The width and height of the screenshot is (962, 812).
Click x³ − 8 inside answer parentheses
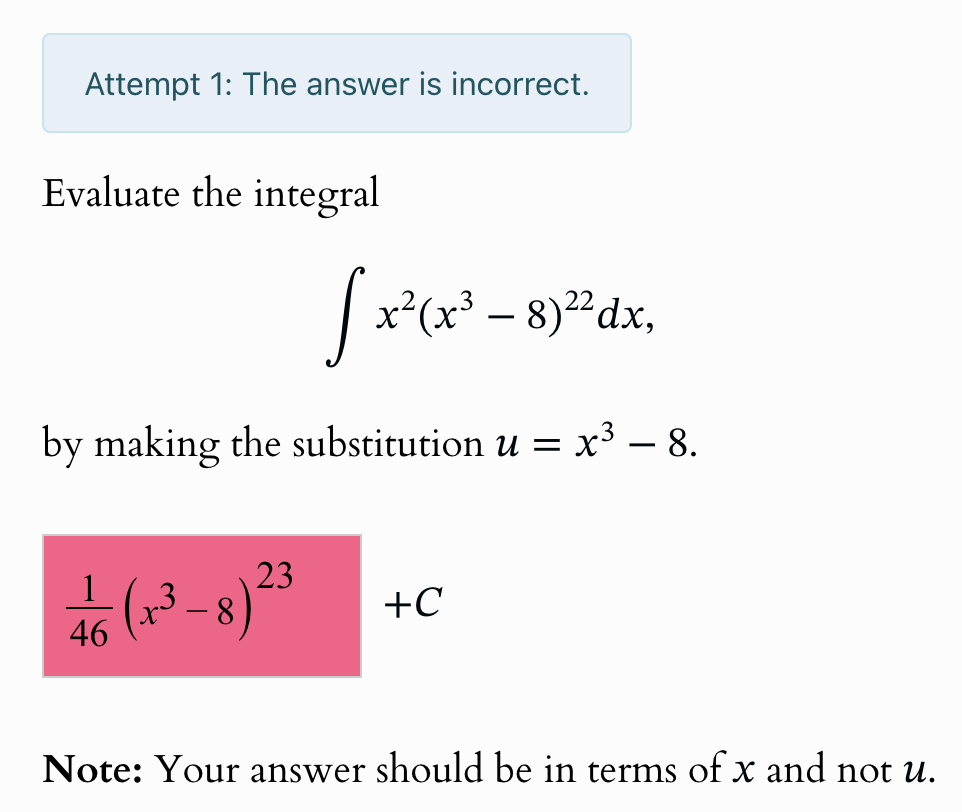tap(187, 607)
